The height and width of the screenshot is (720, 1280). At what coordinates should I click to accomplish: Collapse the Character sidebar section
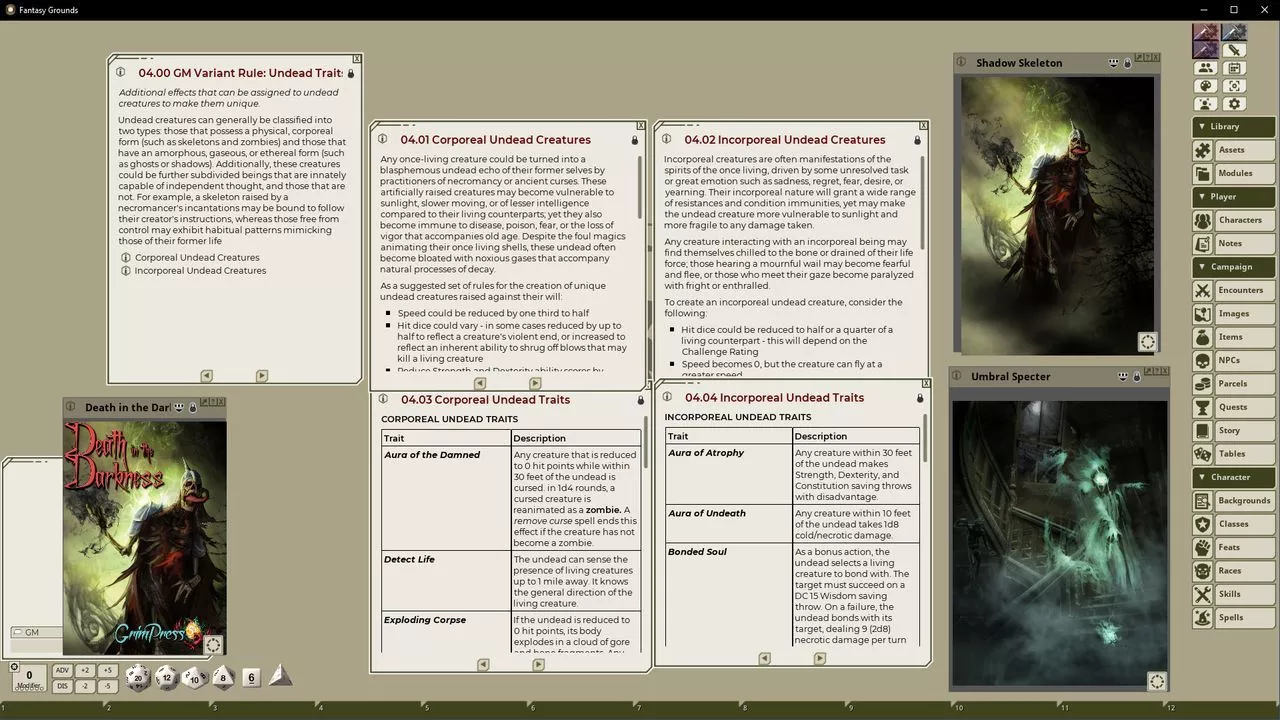pyautogui.click(x=1233, y=477)
